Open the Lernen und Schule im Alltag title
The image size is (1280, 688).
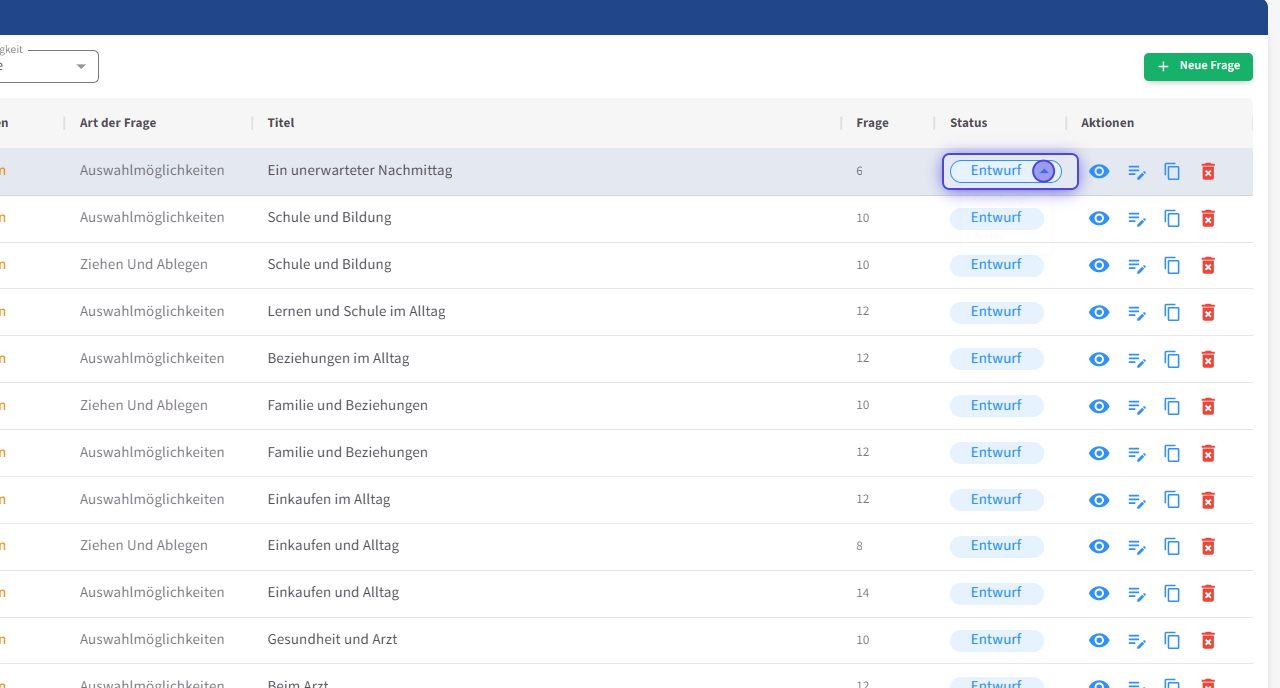coord(356,311)
